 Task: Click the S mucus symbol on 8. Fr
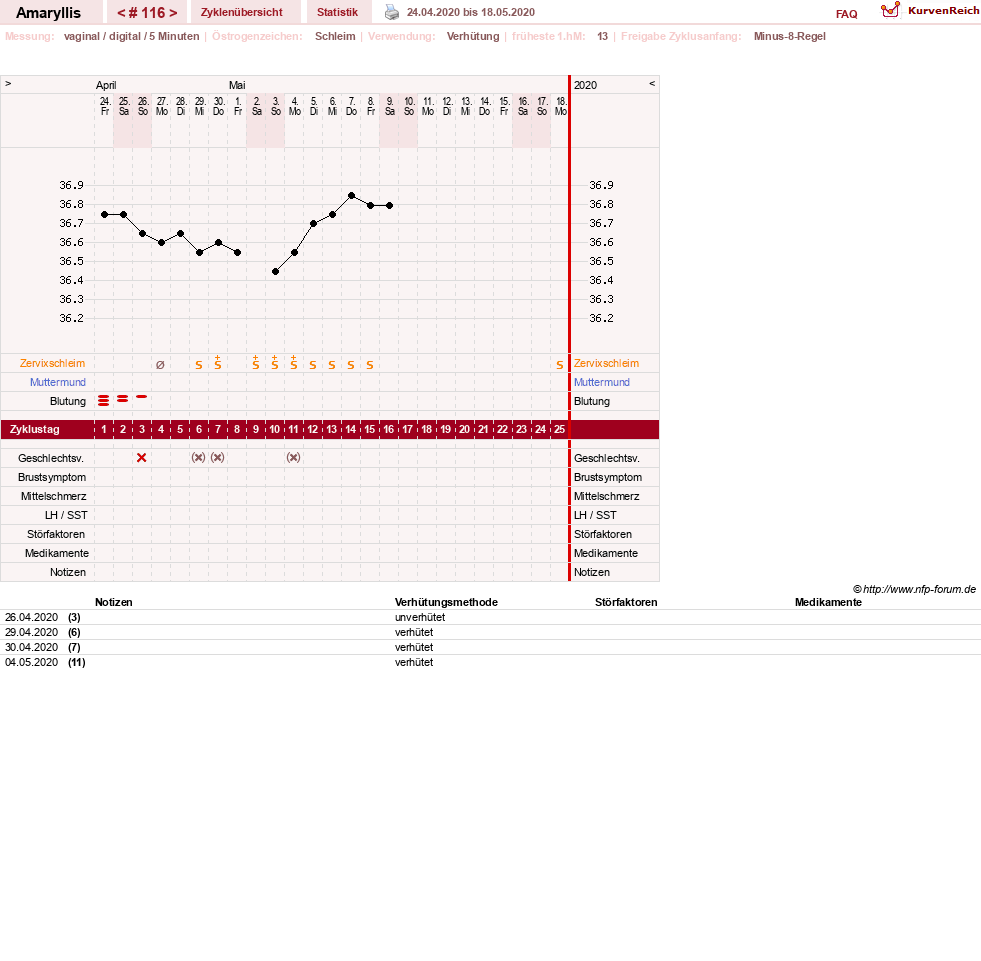[370, 365]
